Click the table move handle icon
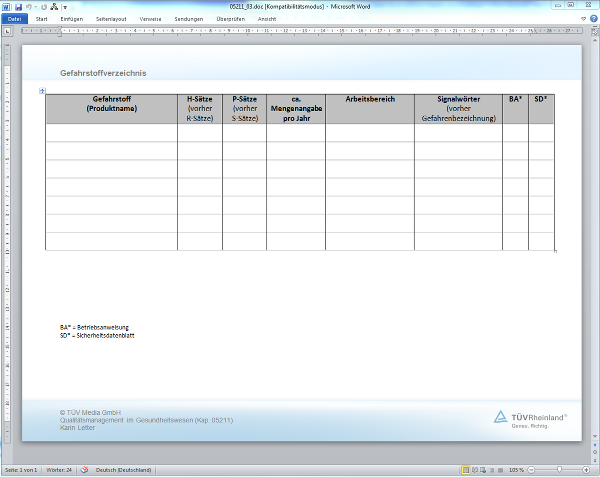 click(x=42, y=92)
